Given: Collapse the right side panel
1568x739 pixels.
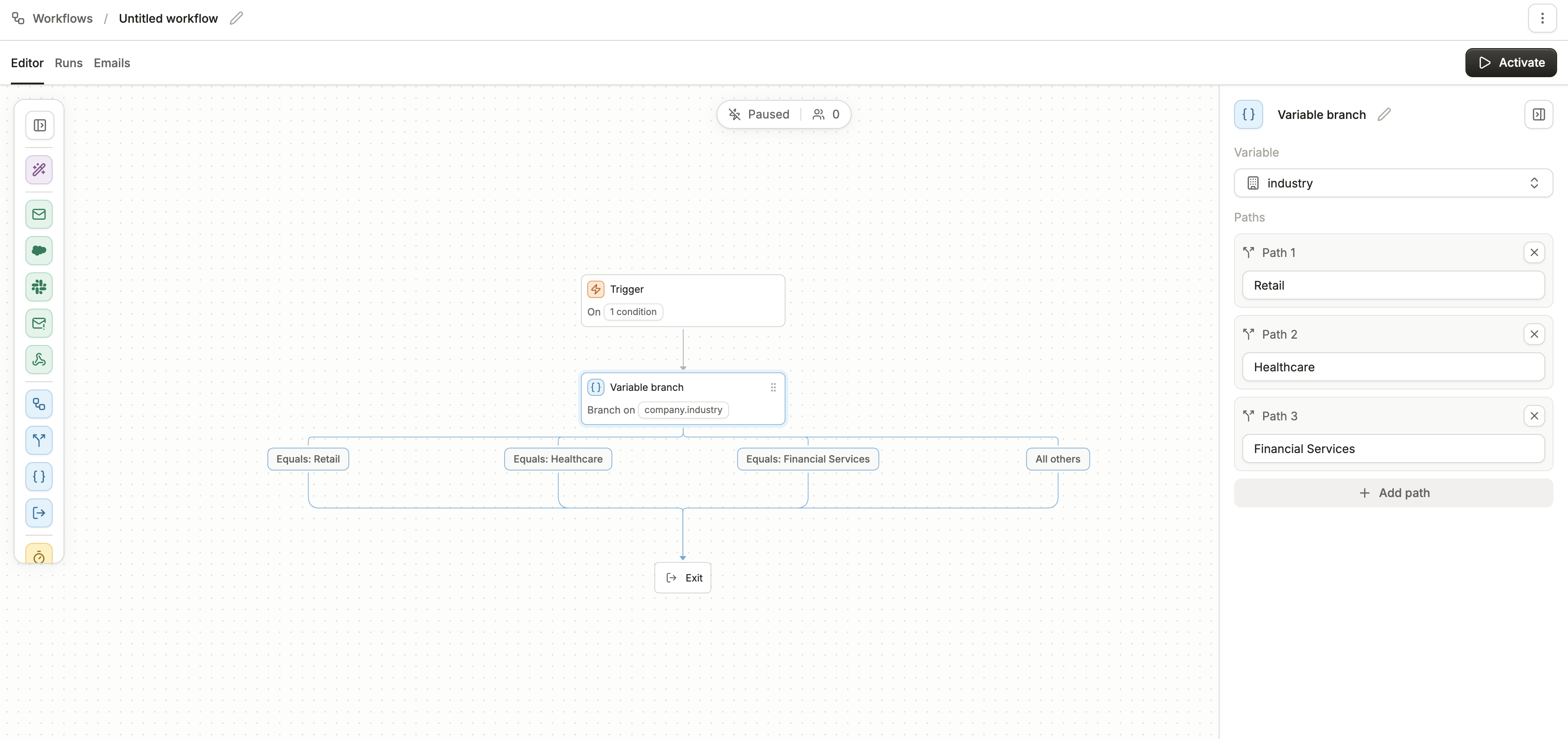Looking at the screenshot, I should (1538, 114).
